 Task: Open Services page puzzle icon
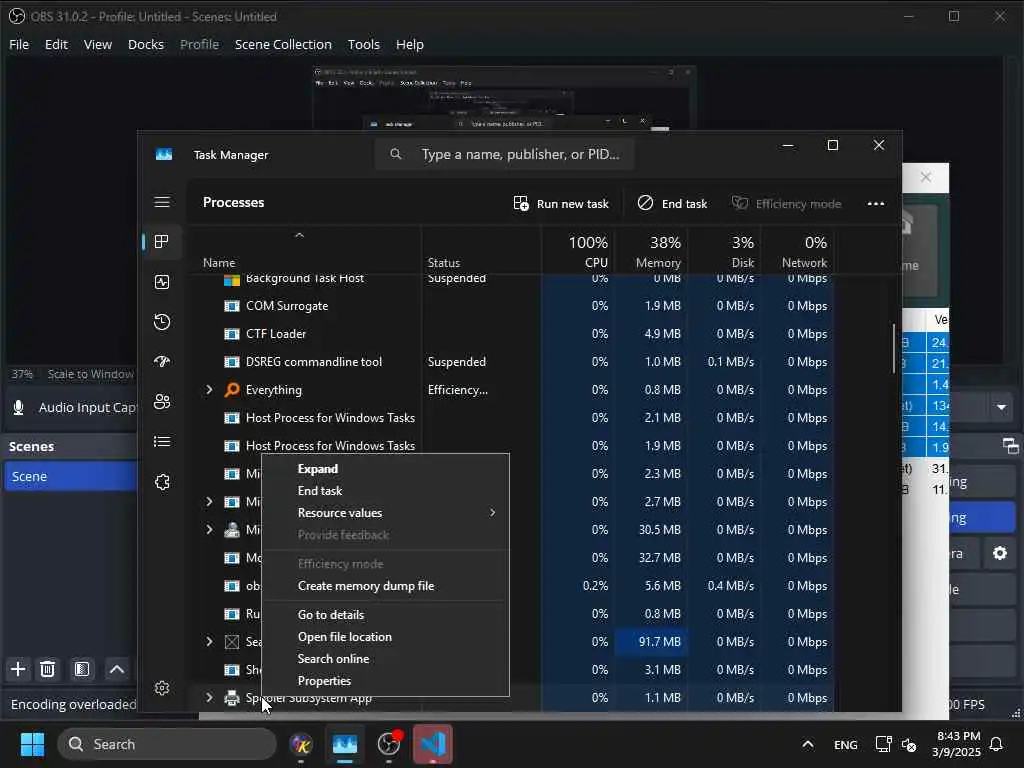point(162,482)
